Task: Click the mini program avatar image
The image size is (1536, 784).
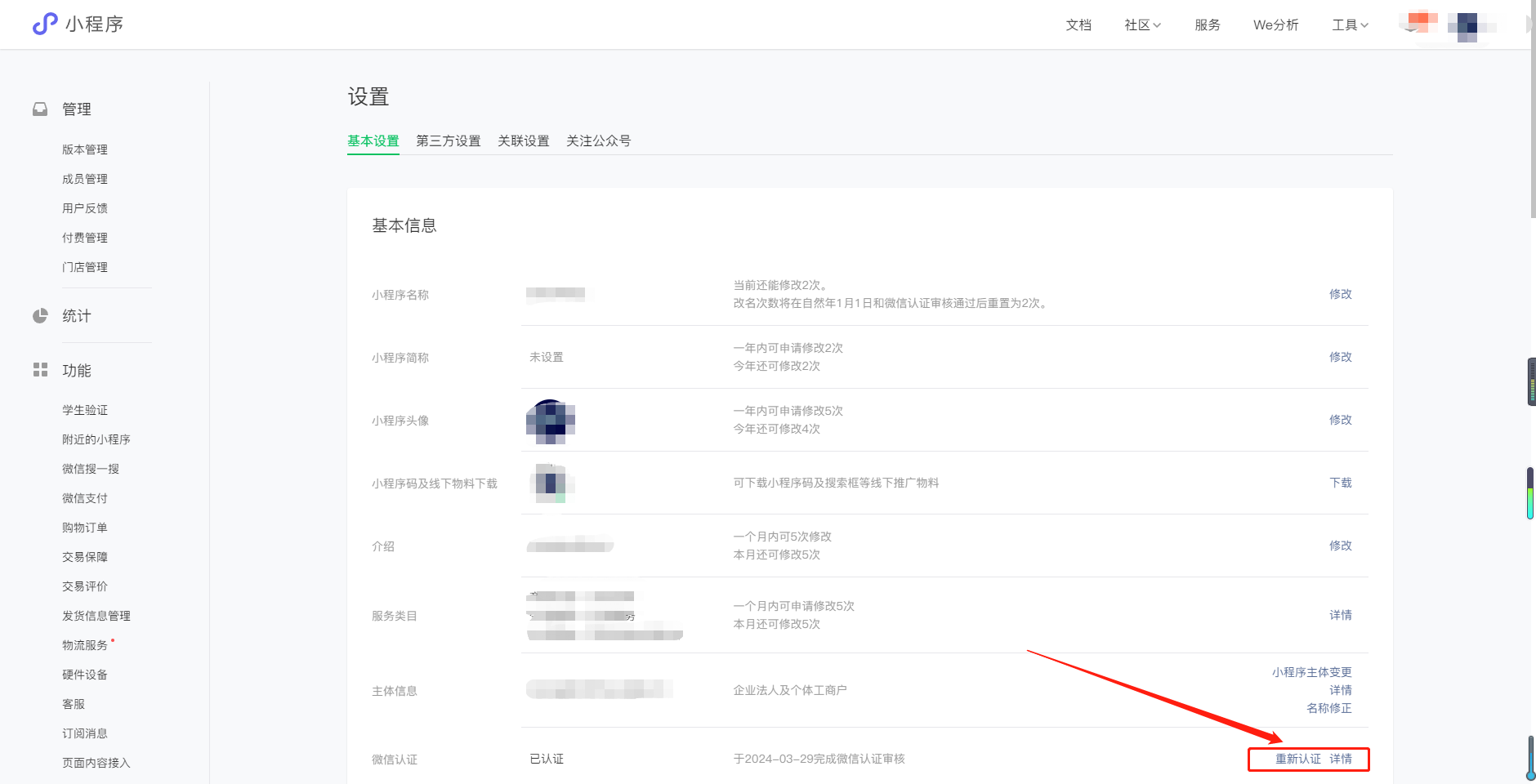Action: pyautogui.click(x=550, y=421)
